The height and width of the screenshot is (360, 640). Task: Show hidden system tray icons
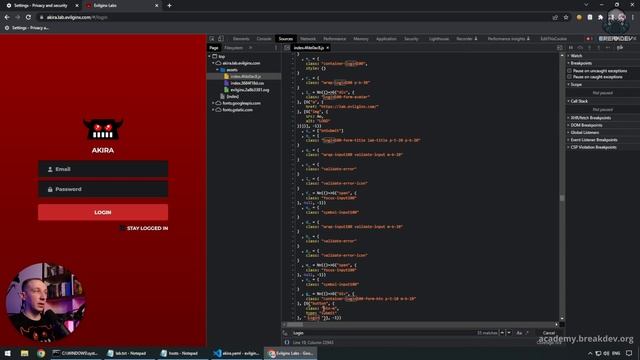590,353
